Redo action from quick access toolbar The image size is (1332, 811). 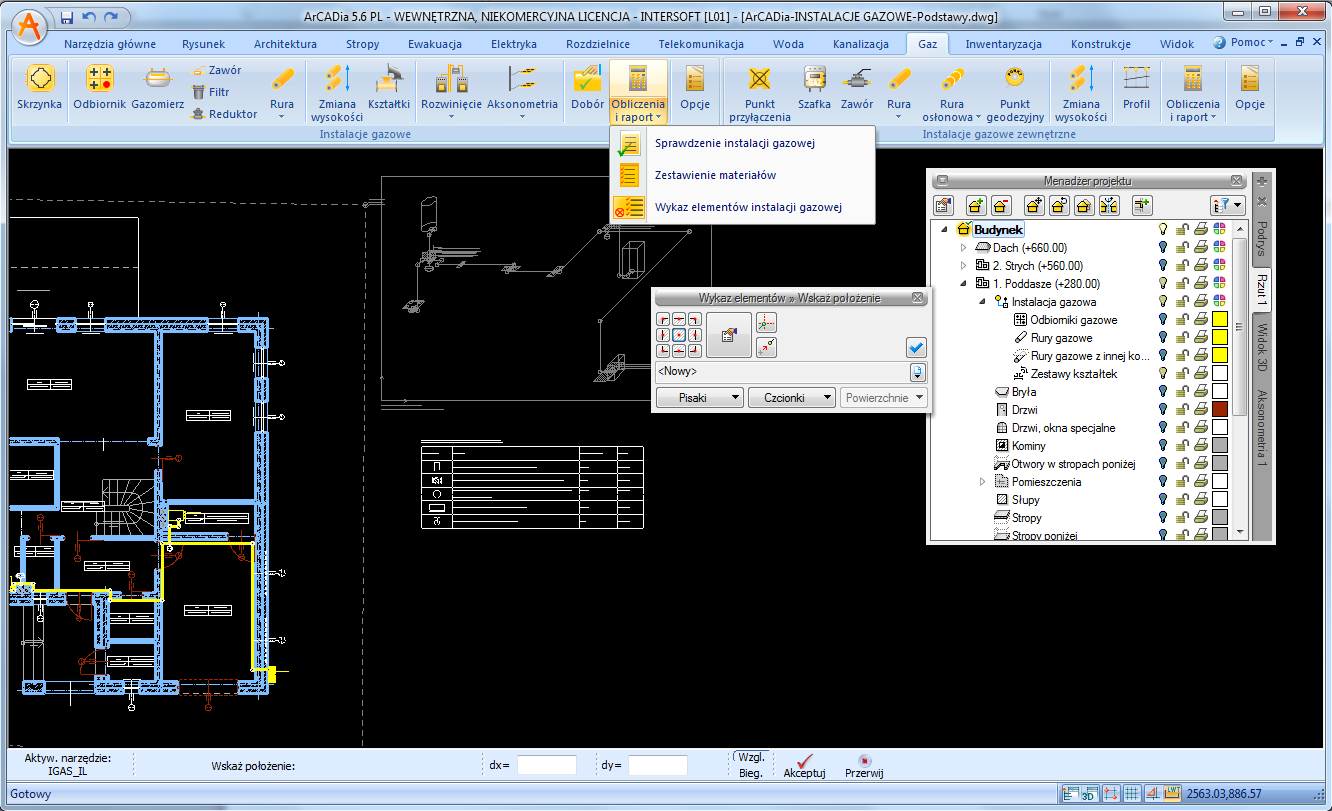click(109, 17)
